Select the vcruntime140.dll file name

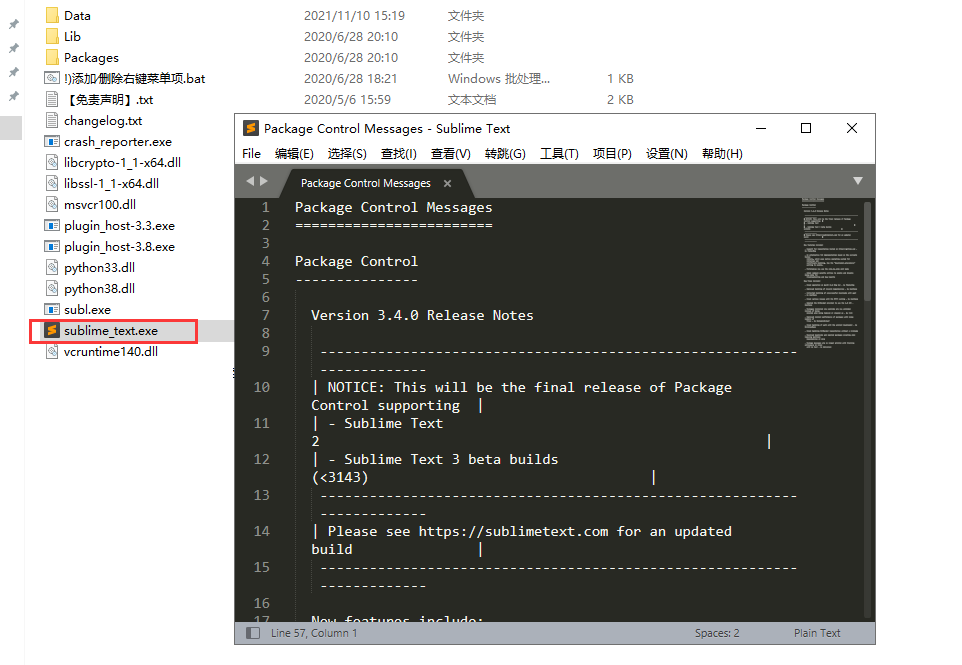pyautogui.click(x=111, y=352)
